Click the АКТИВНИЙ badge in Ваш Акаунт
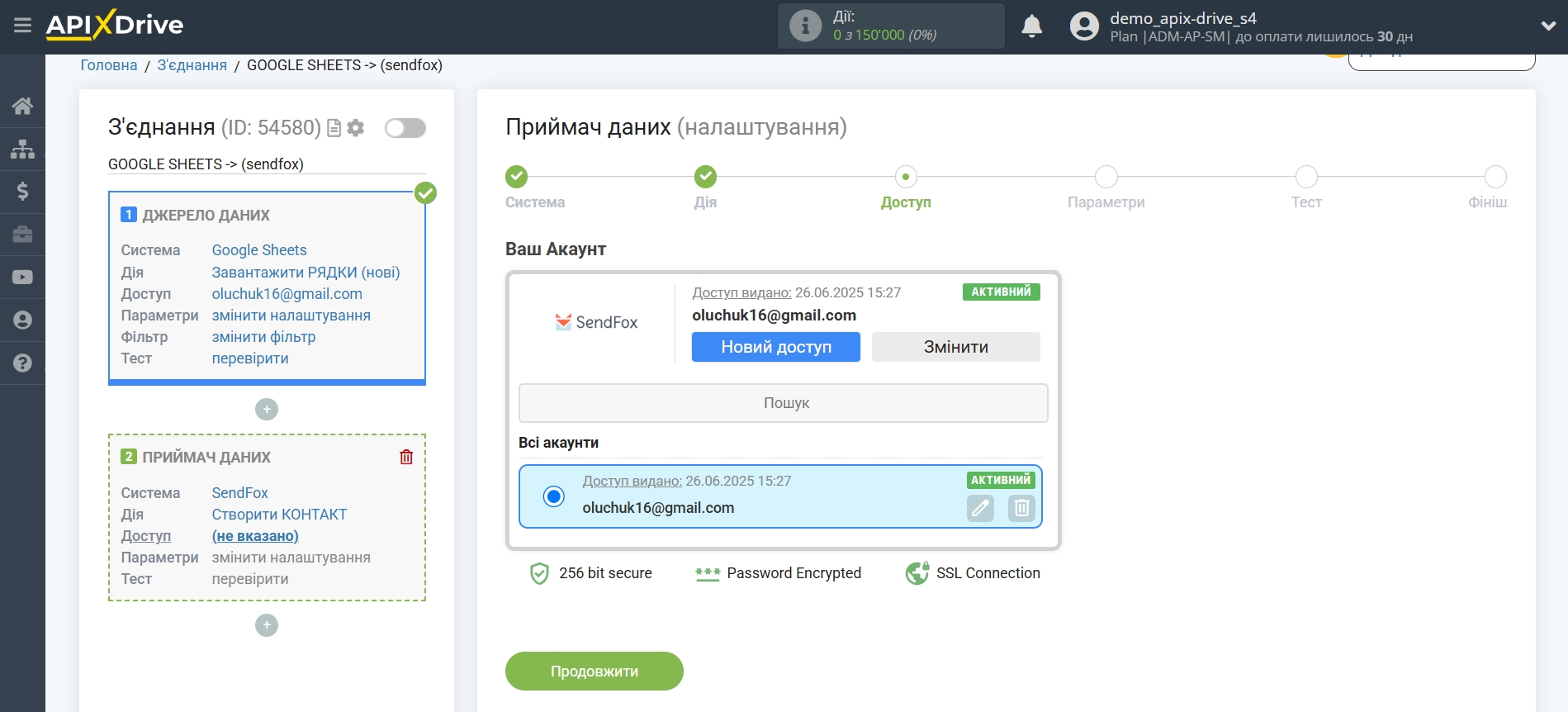This screenshot has height=712, width=1568. click(1002, 292)
